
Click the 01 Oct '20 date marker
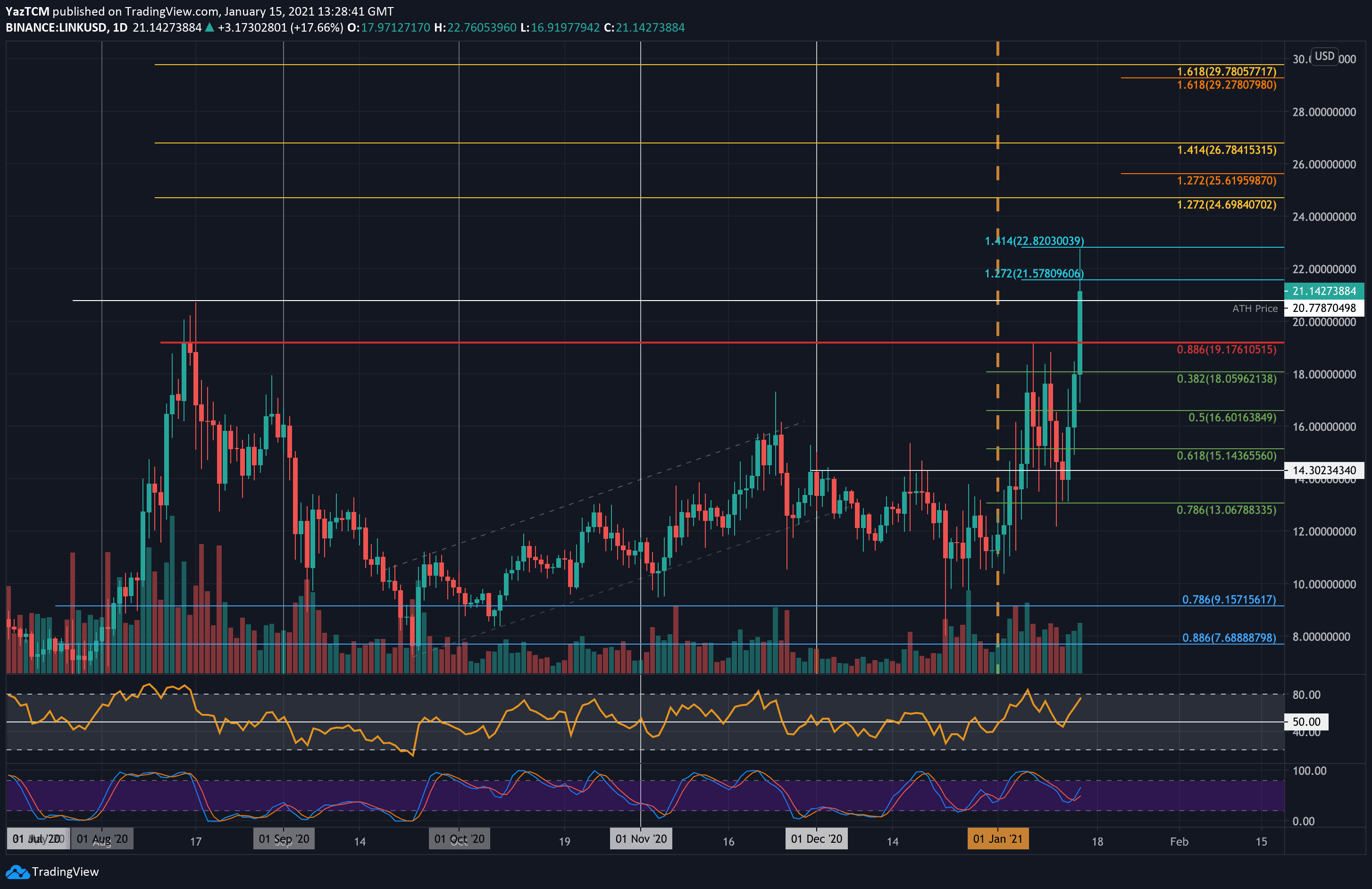point(459,839)
